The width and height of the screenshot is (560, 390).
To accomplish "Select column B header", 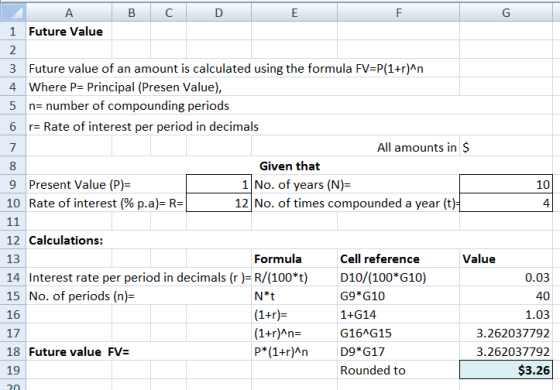I will [131, 13].
